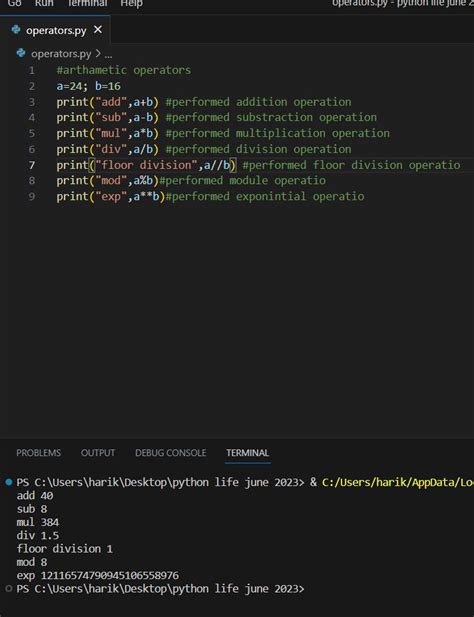Click the 'div 1.5' terminal output

click(x=38, y=536)
